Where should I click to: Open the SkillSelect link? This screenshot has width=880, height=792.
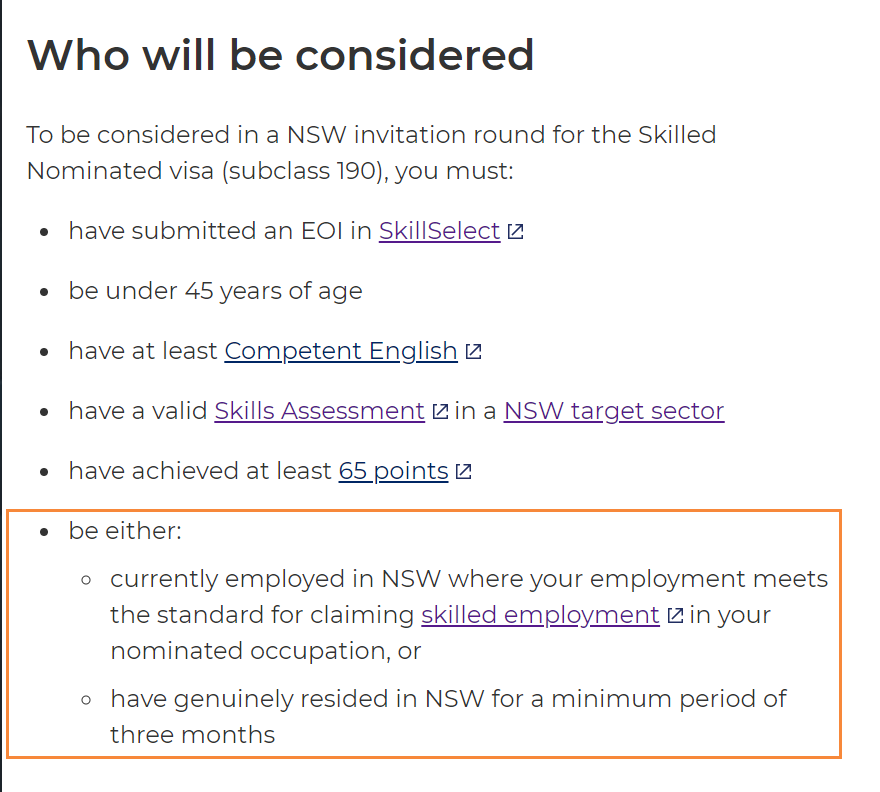(x=439, y=231)
